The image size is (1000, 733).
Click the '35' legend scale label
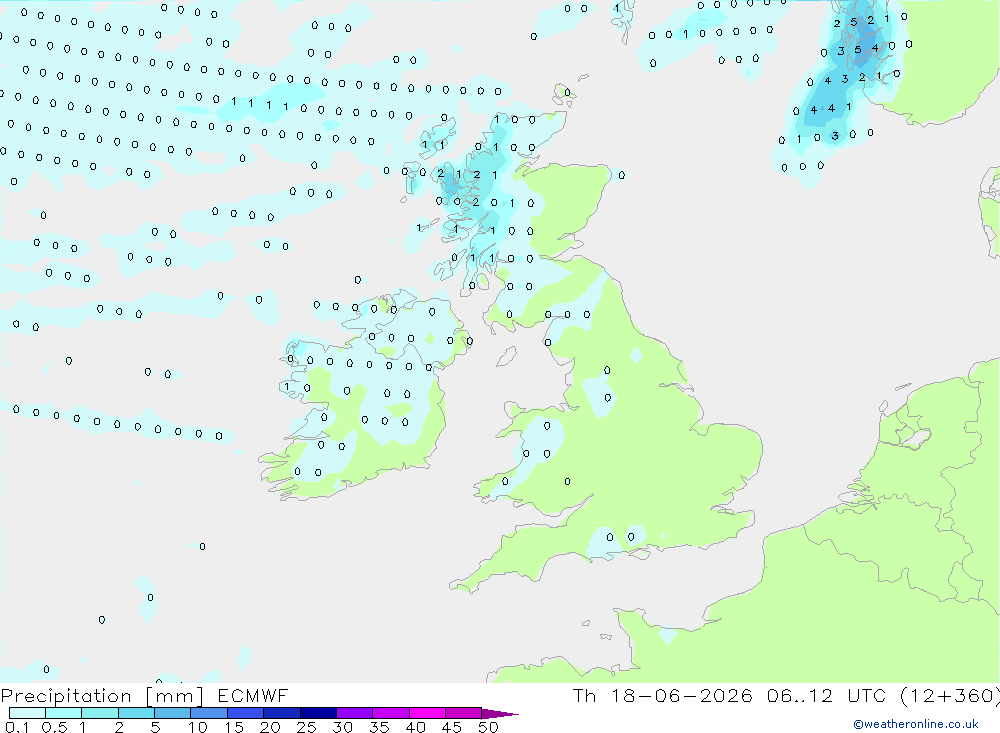379,727
